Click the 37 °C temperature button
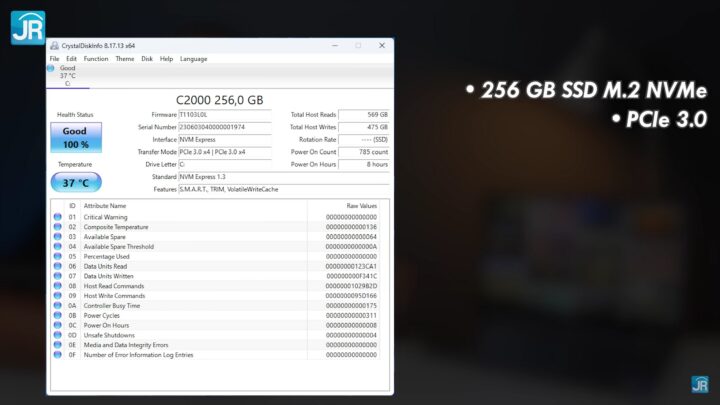This screenshot has width=720, height=405. point(76,182)
